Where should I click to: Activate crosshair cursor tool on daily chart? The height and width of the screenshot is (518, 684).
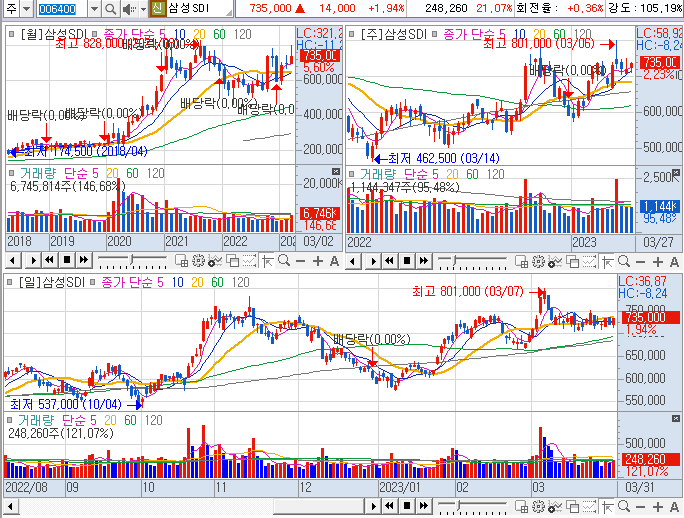[x=607, y=506]
